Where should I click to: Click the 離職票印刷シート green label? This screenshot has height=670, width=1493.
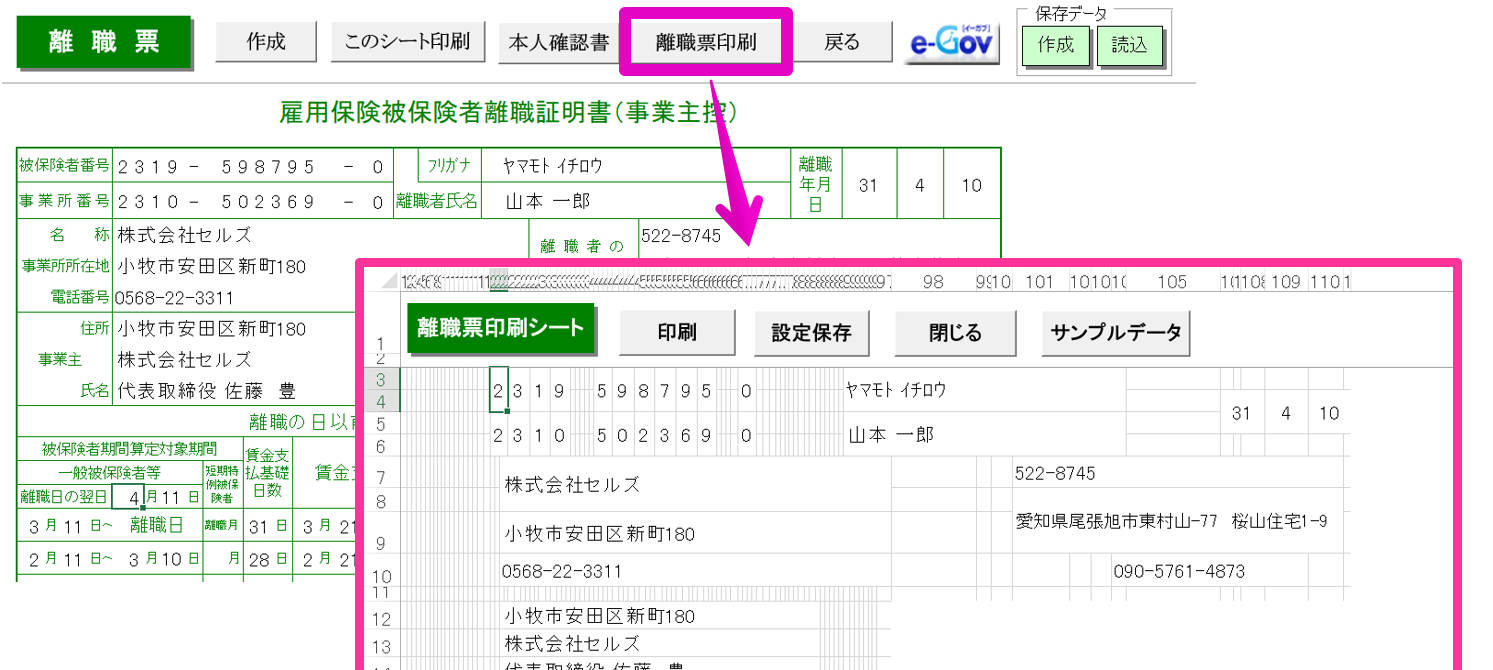[x=500, y=328]
